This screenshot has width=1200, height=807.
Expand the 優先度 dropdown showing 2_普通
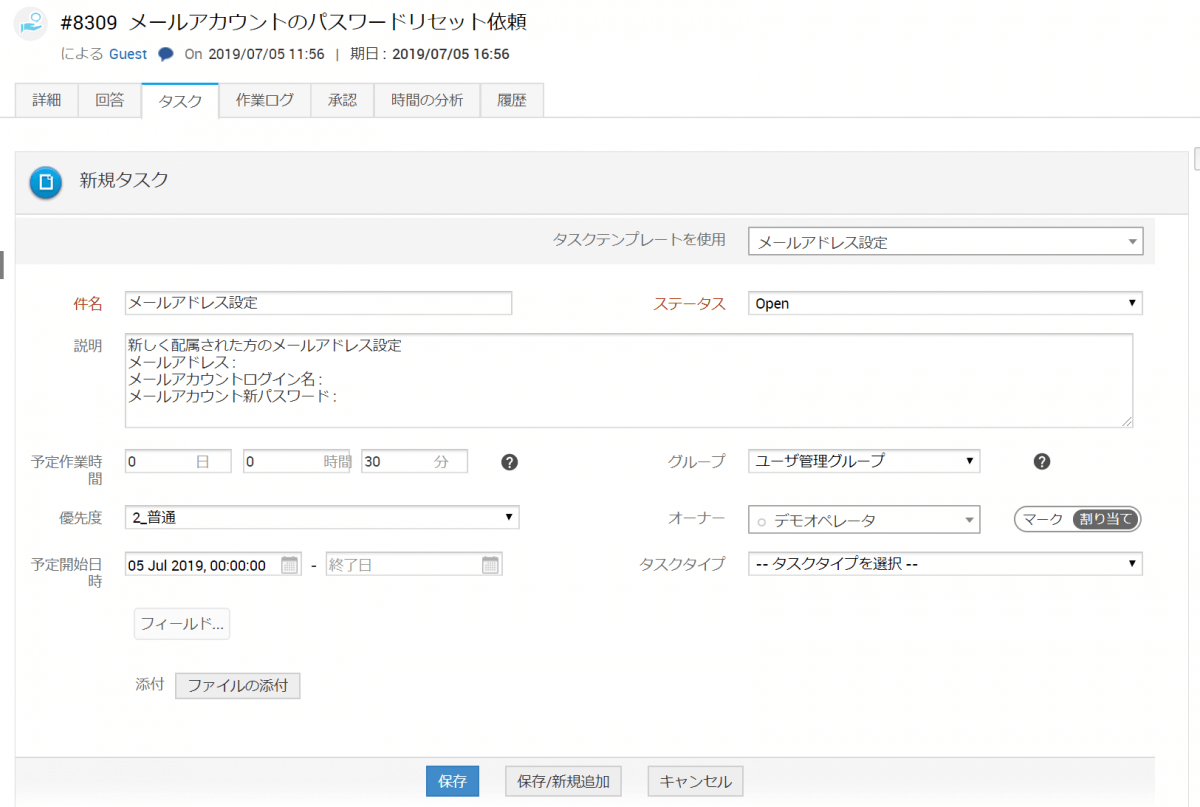322,517
